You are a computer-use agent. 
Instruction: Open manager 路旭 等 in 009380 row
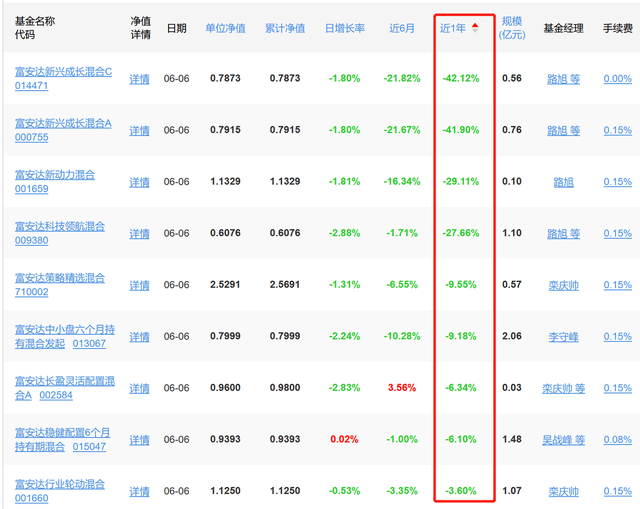point(563,233)
